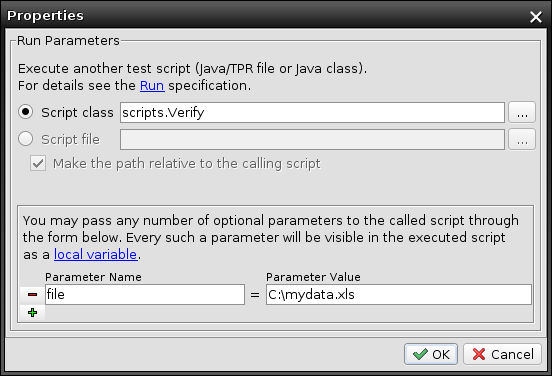The height and width of the screenshot is (376, 552).
Task: Focus the Script class field containing scripts.Verify
Action: (312, 113)
